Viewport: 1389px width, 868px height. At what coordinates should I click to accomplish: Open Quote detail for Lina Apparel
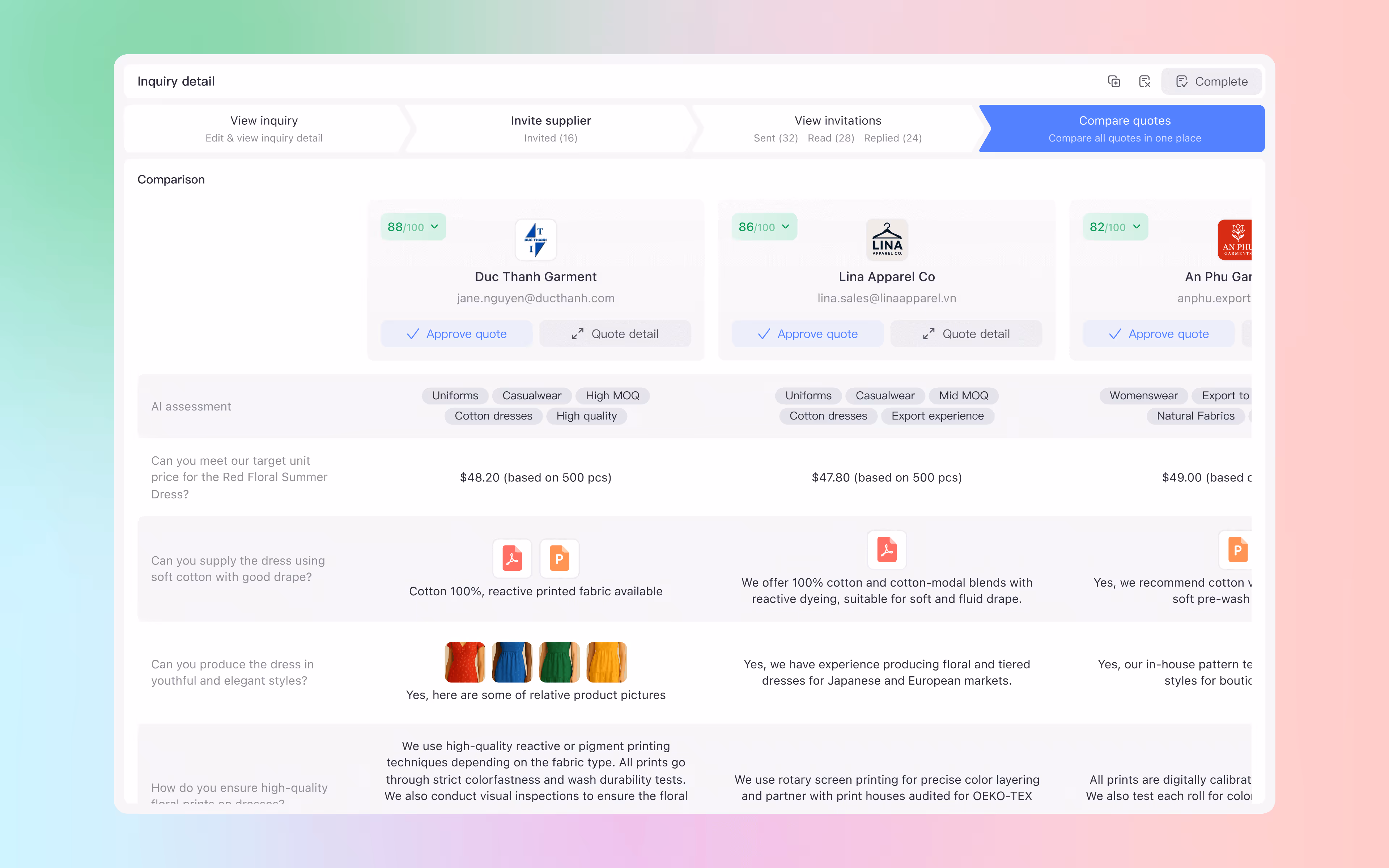click(966, 333)
